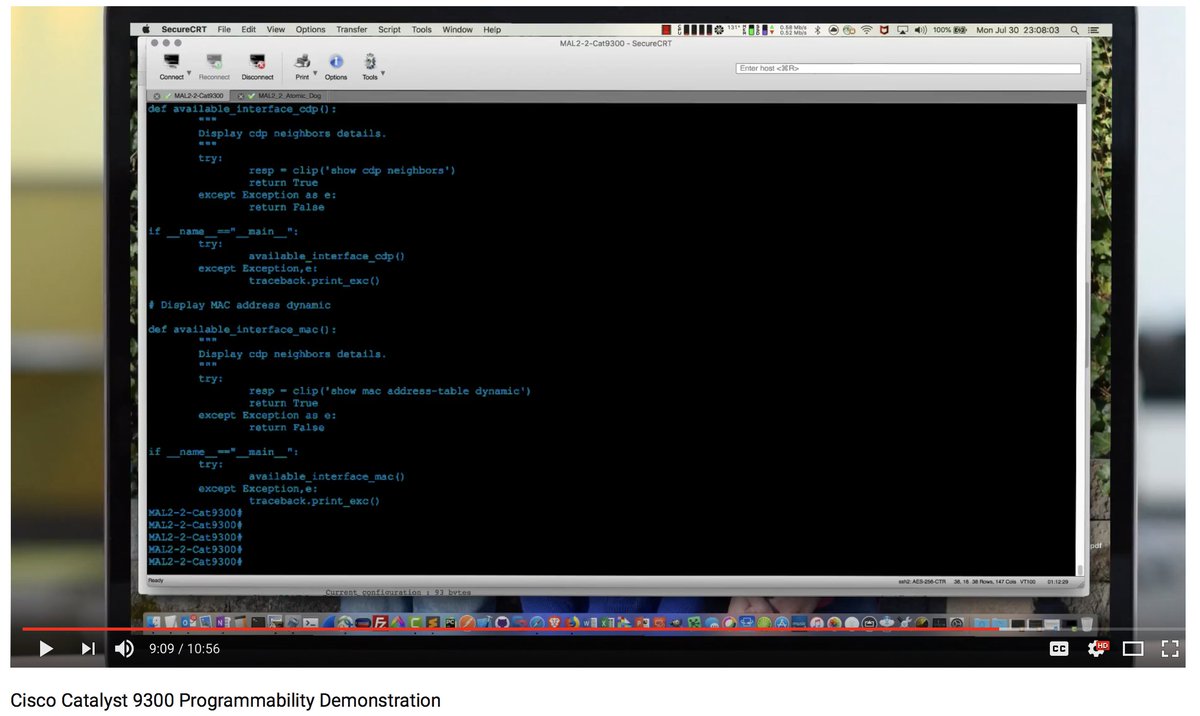Click the FileZilla icon in the Dock
The height and width of the screenshot is (716, 1200).
pos(380,622)
